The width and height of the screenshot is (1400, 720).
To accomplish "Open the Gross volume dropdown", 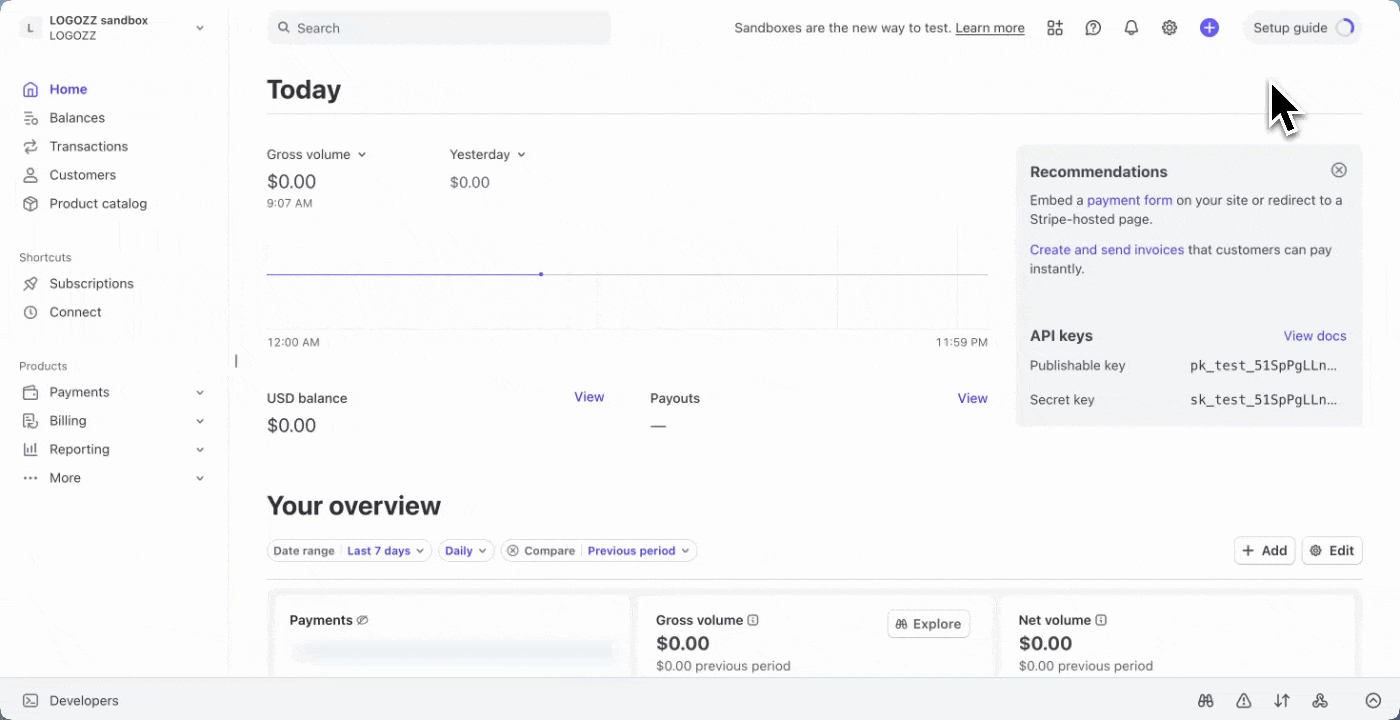I will [x=316, y=155].
